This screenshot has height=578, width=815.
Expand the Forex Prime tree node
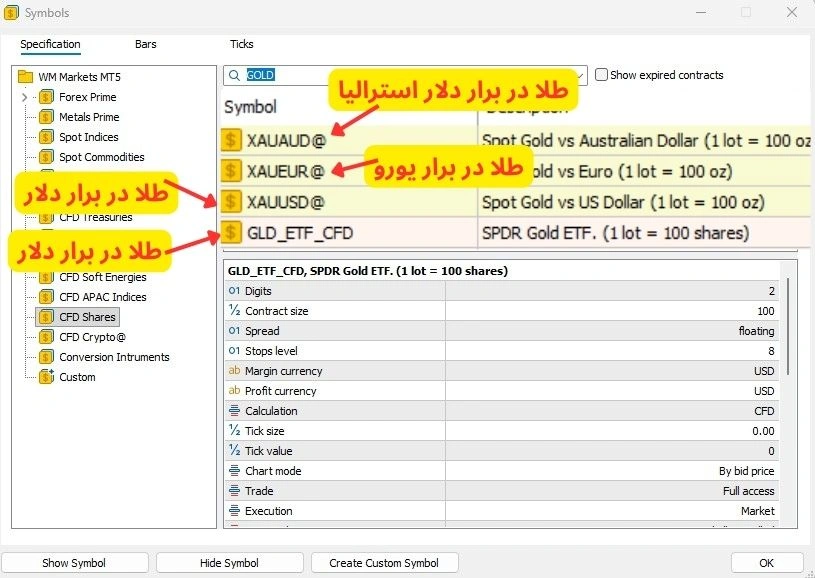click(x=24, y=97)
